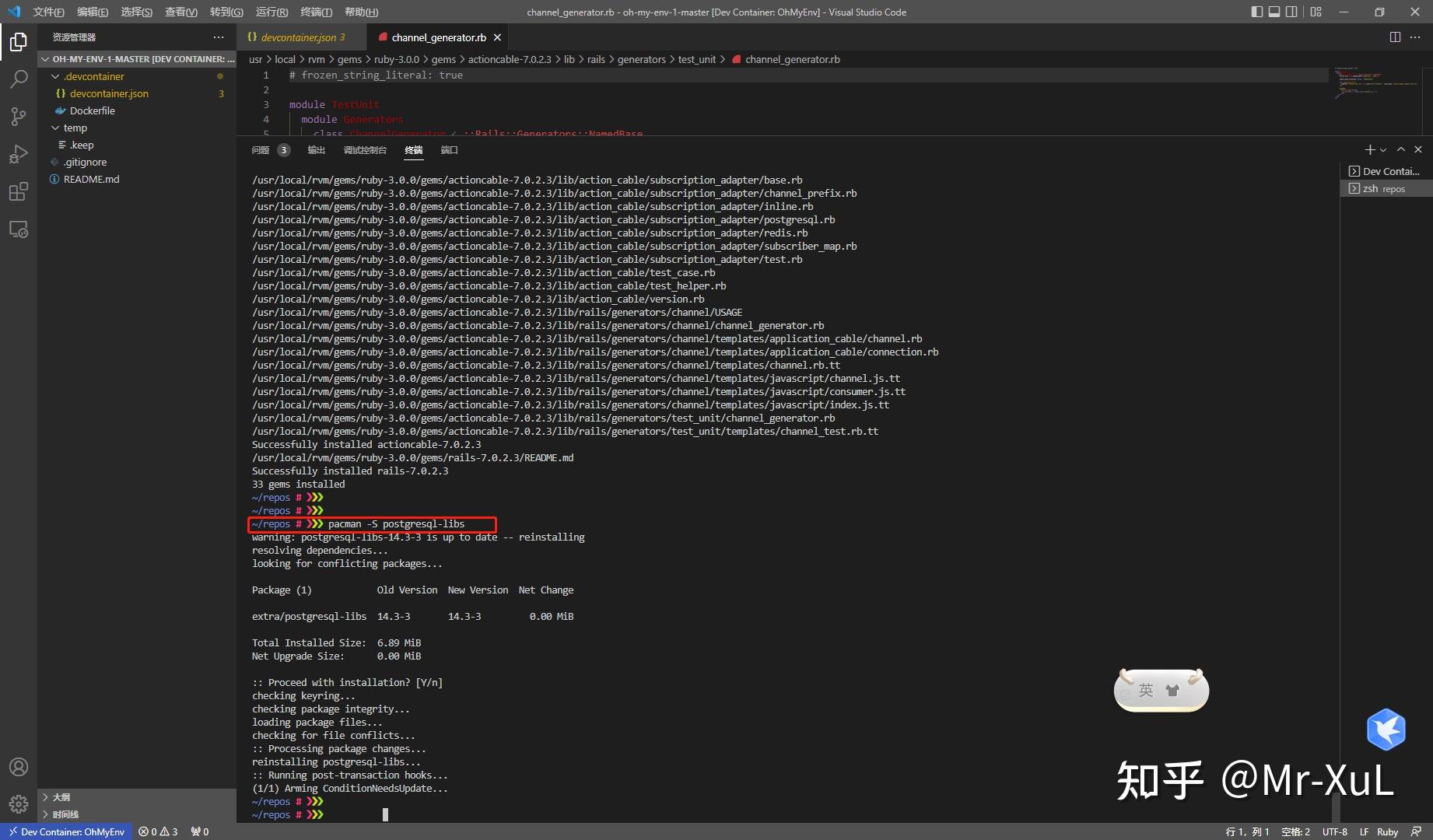Change encoding via UTF-8 status item
Viewport: 1433px width, 840px height.
pyautogui.click(x=1334, y=831)
